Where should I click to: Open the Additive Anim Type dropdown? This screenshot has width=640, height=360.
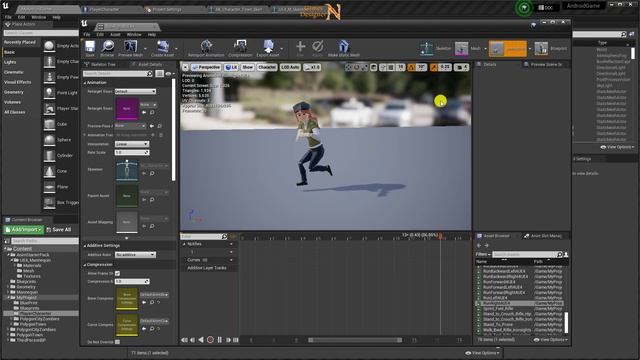(x=135, y=255)
